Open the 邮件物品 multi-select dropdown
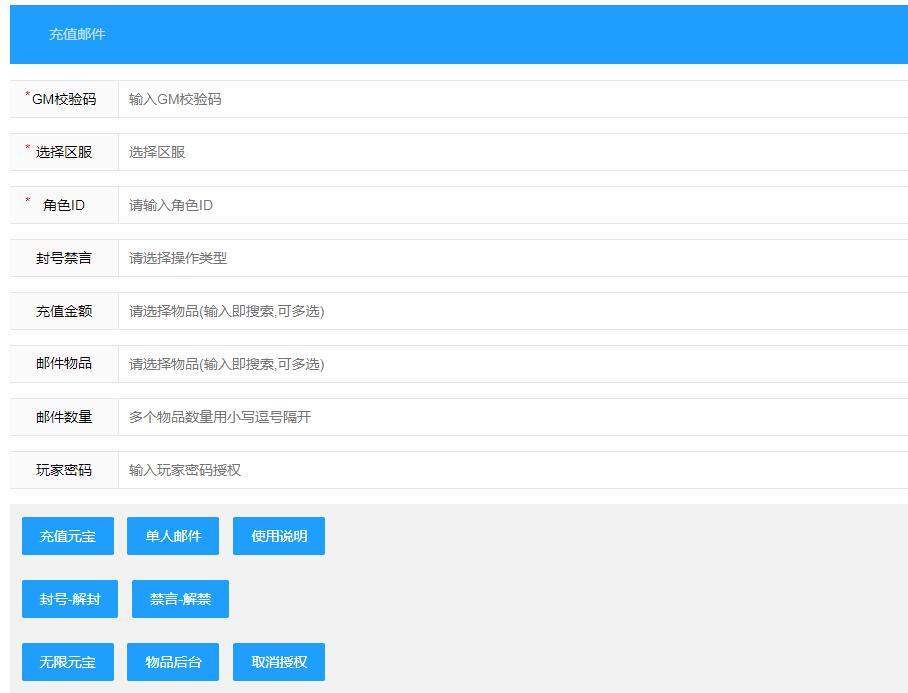 [x=512, y=364]
